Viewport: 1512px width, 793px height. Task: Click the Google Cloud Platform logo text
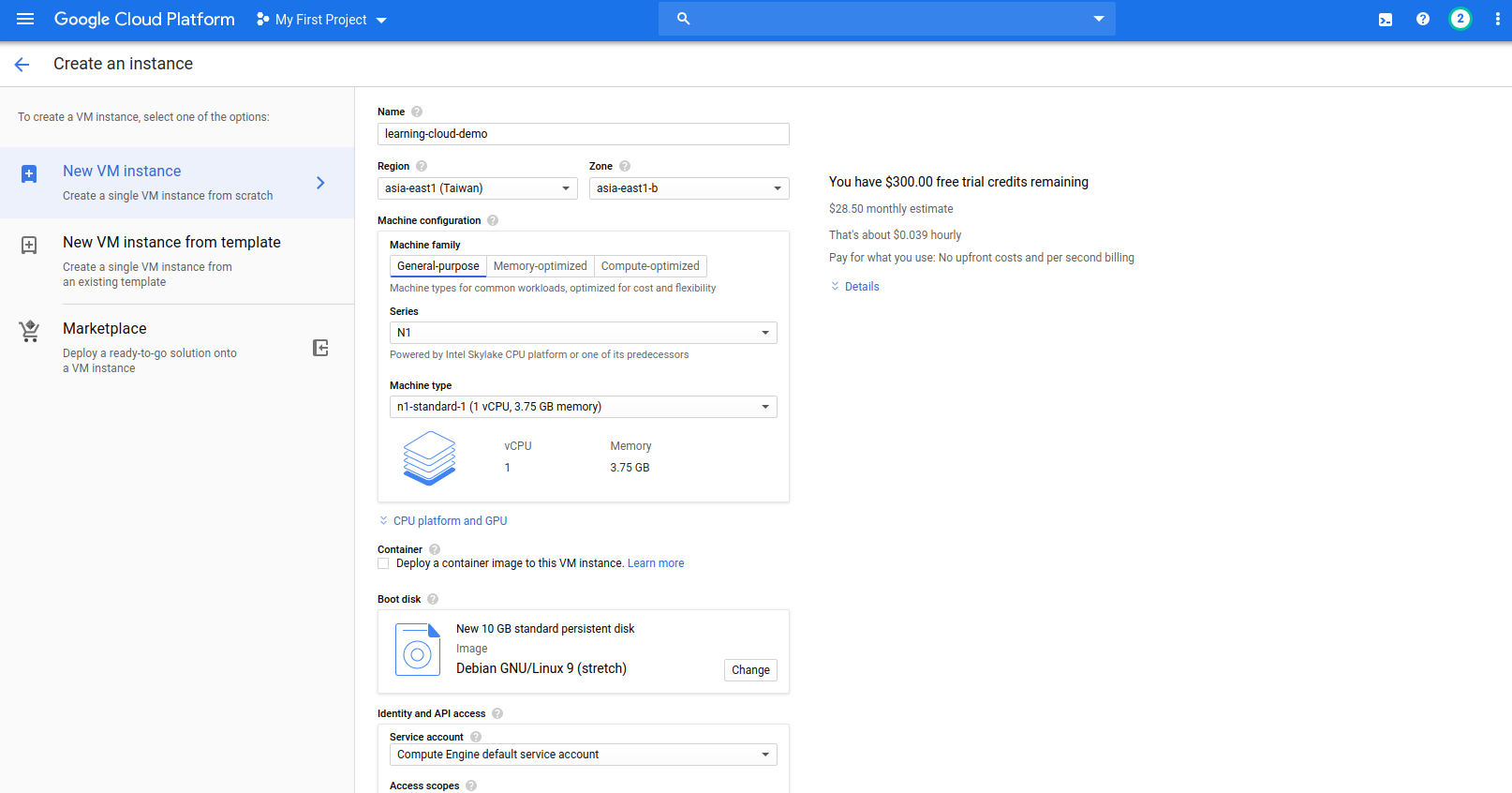point(144,19)
